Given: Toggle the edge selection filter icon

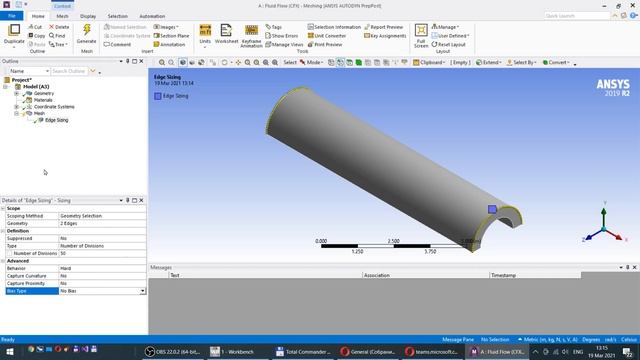Looking at the screenshot, I should pos(340,62).
